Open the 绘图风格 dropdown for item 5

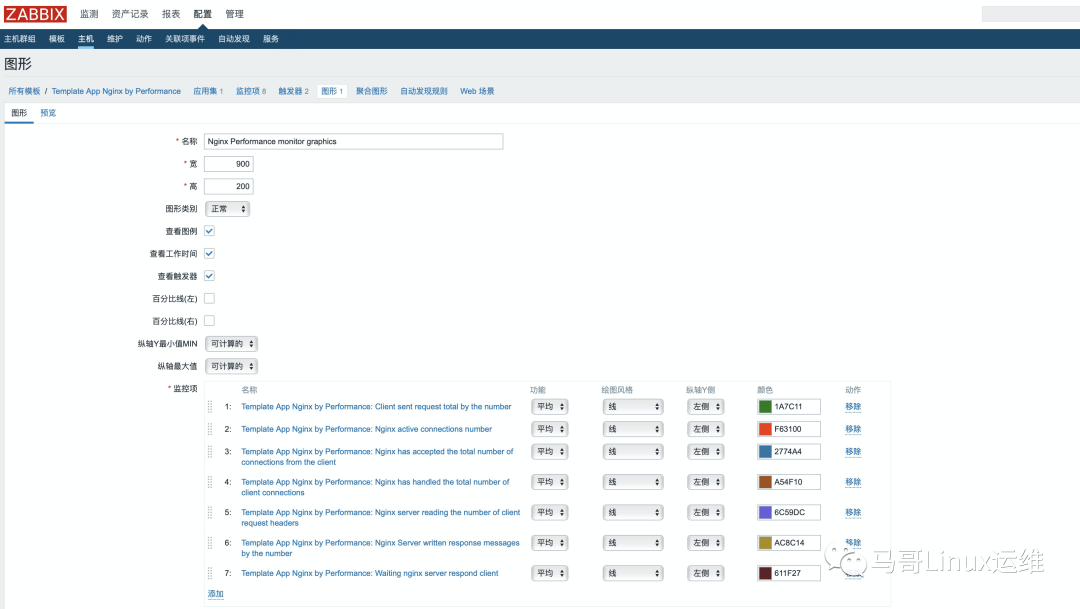(x=633, y=513)
